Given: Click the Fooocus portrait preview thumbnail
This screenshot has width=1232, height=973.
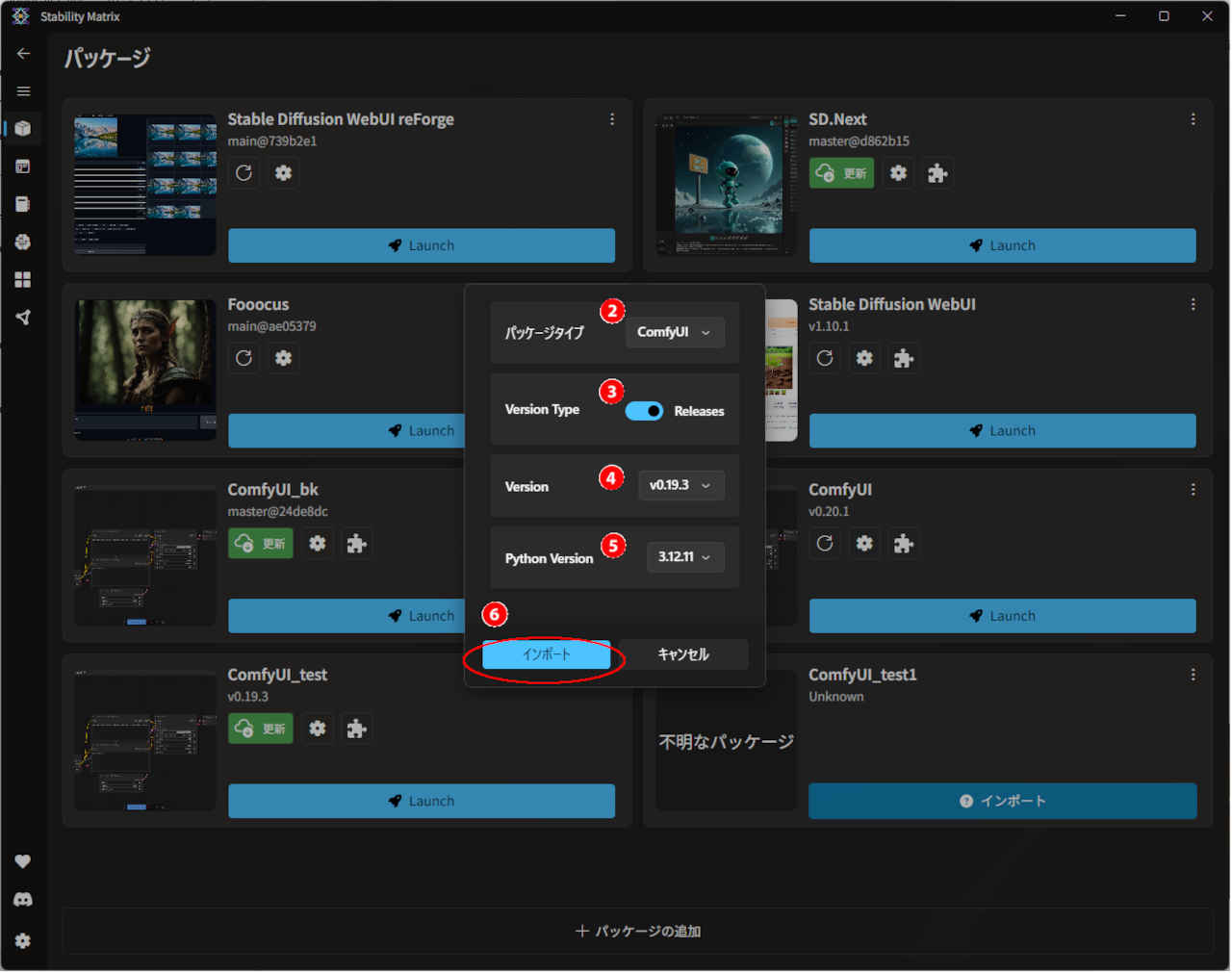Looking at the screenshot, I should pyautogui.click(x=145, y=370).
